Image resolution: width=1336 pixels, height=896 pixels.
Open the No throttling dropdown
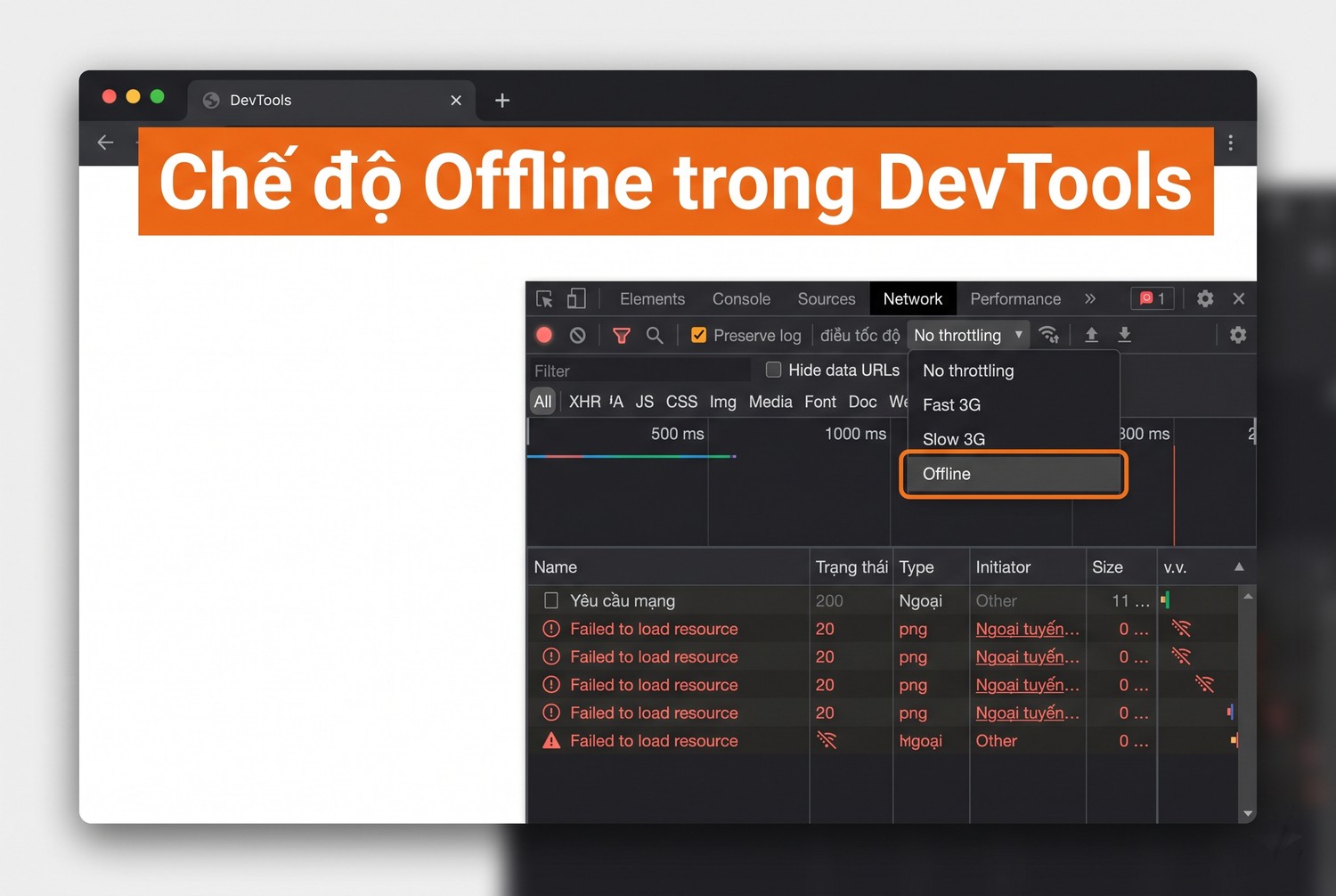tap(968, 335)
